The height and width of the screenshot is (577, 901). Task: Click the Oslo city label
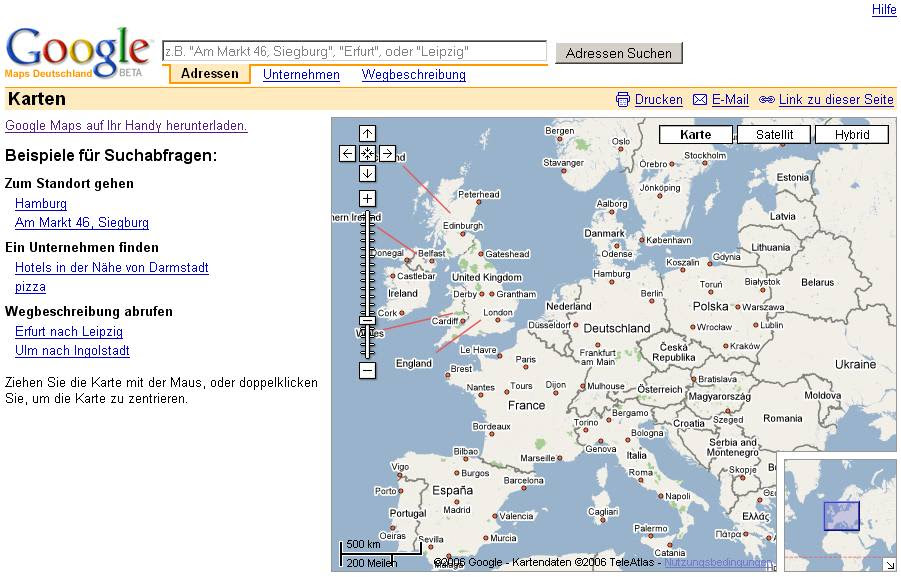[621, 141]
